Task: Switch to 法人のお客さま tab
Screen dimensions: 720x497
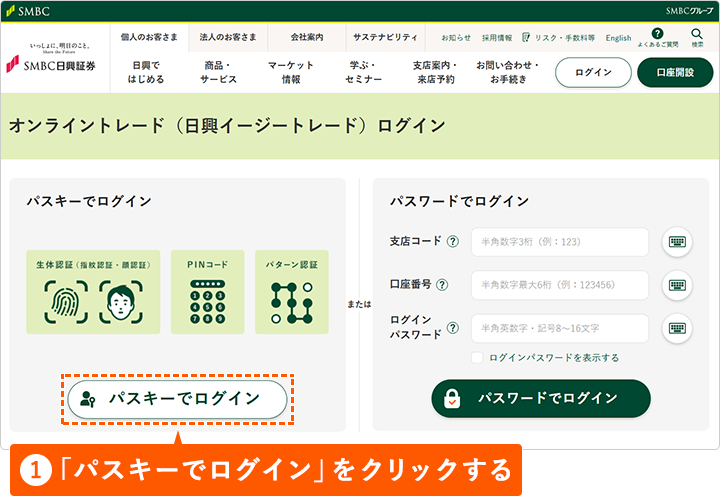Action: click(227, 38)
